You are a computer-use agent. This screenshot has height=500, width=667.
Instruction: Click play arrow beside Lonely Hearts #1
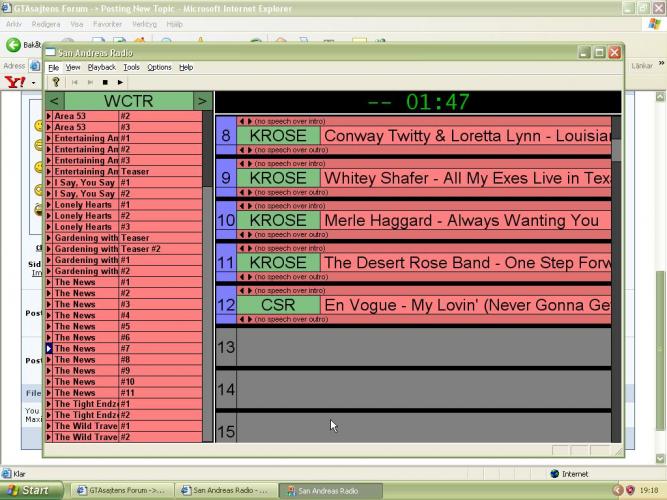pyautogui.click(x=51, y=205)
